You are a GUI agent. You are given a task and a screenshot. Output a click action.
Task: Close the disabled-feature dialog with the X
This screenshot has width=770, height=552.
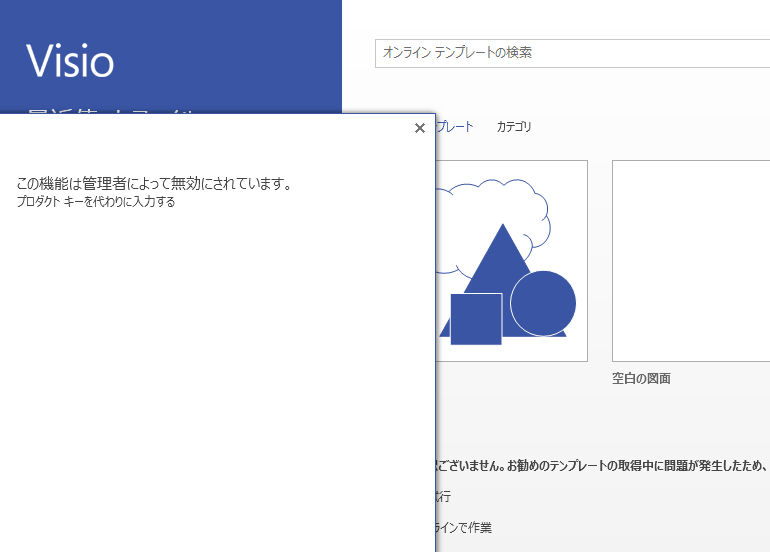pyautogui.click(x=420, y=128)
